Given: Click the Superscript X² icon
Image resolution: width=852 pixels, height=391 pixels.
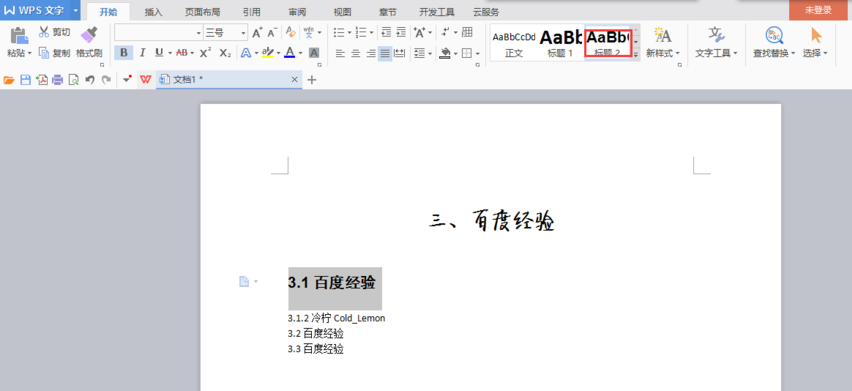Looking at the screenshot, I should click(x=205, y=53).
